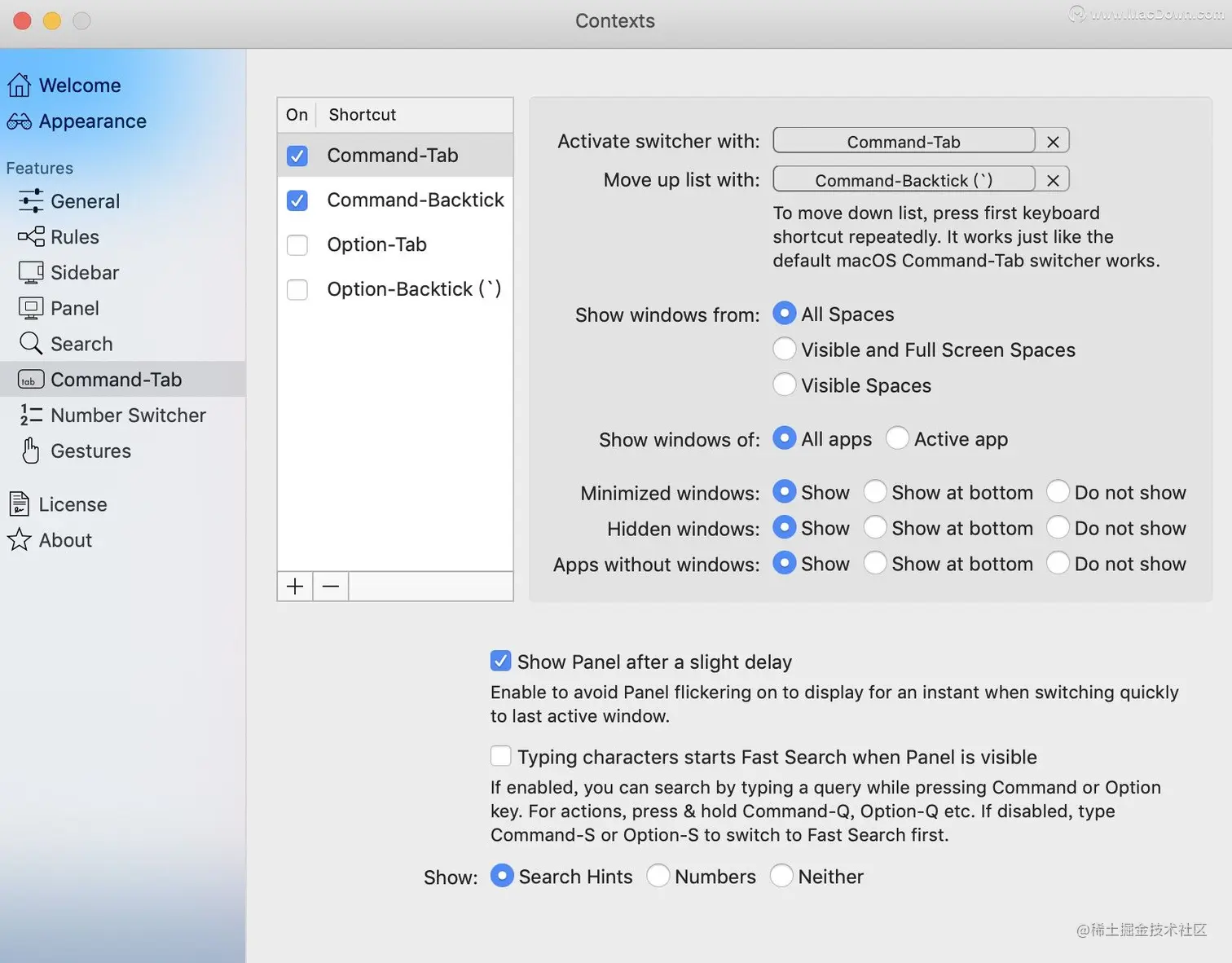Set Apps without windows to Do not show
Image resolution: width=1232 pixels, height=963 pixels.
tap(1058, 563)
